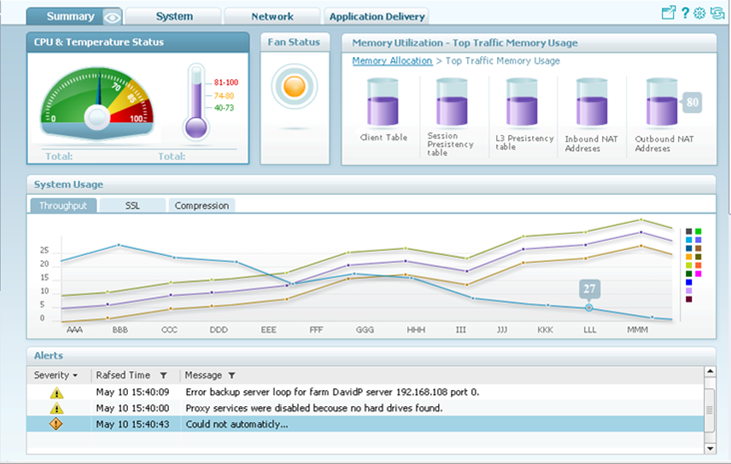Select the dark gray legend swatch
This screenshot has width=731, height=464.
(x=689, y=231)
